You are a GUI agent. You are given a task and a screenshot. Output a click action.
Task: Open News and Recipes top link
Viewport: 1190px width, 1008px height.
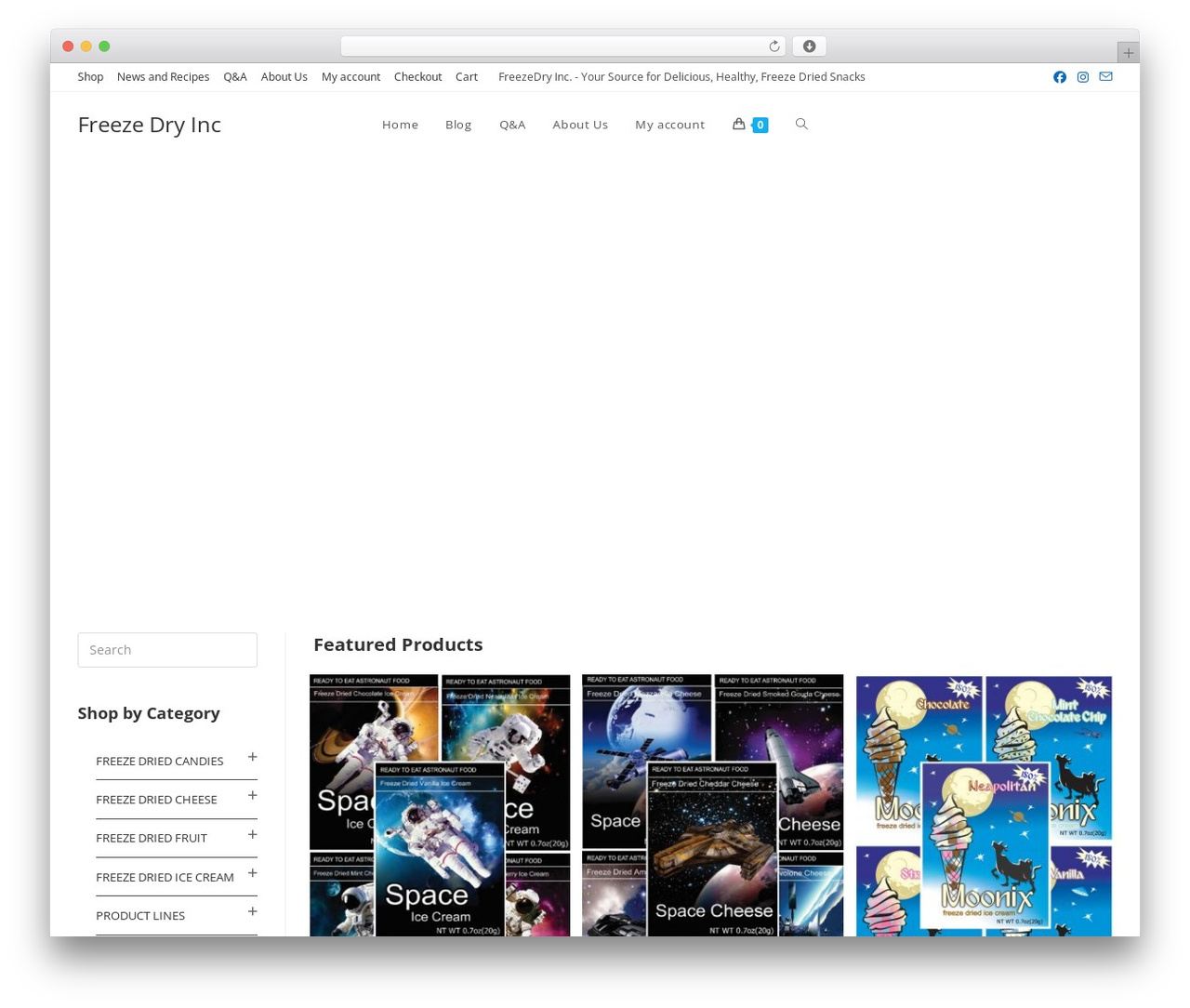[163, 77]
